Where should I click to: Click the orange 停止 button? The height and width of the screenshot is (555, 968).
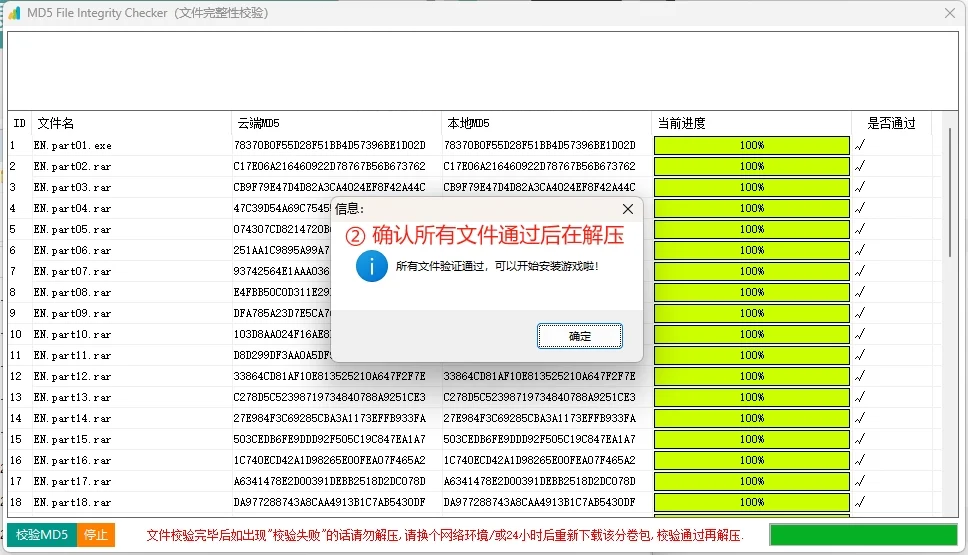[96, 535]
